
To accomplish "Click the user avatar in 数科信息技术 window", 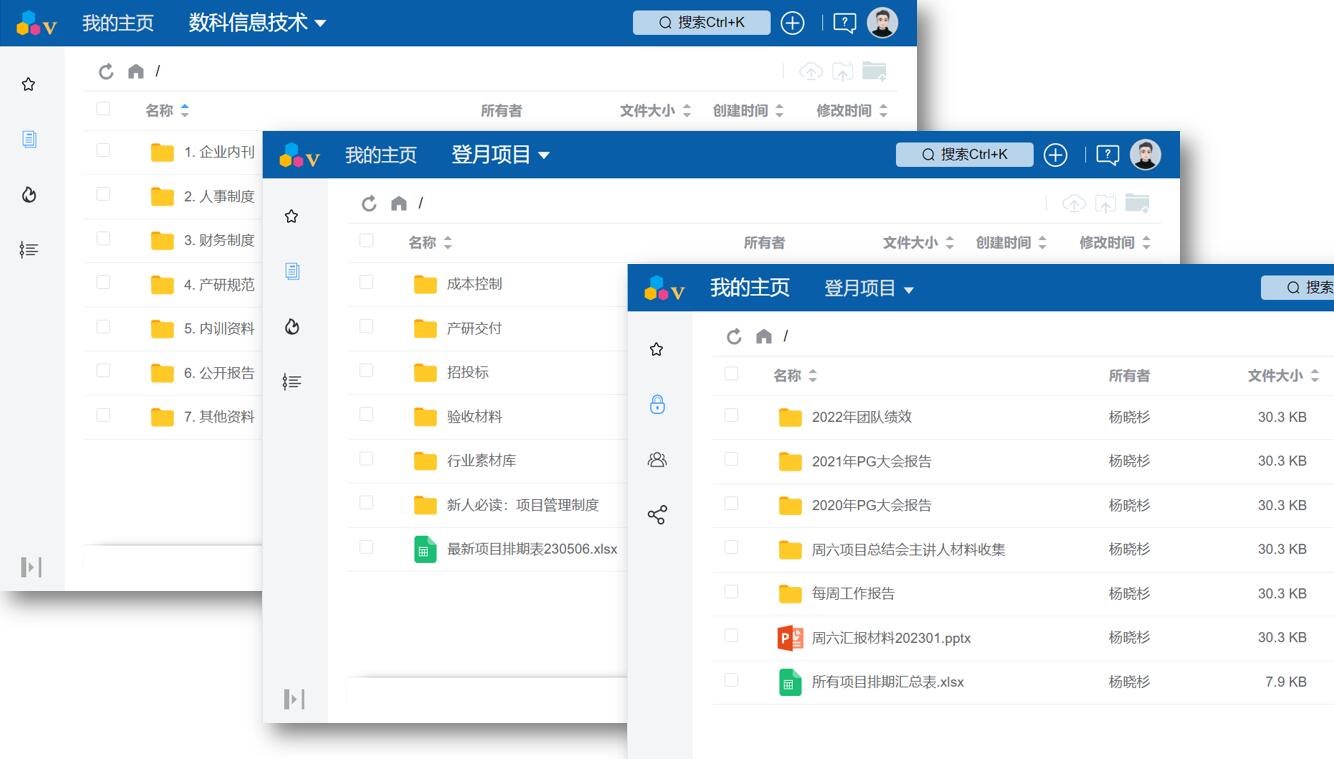I will coord(882,23).
